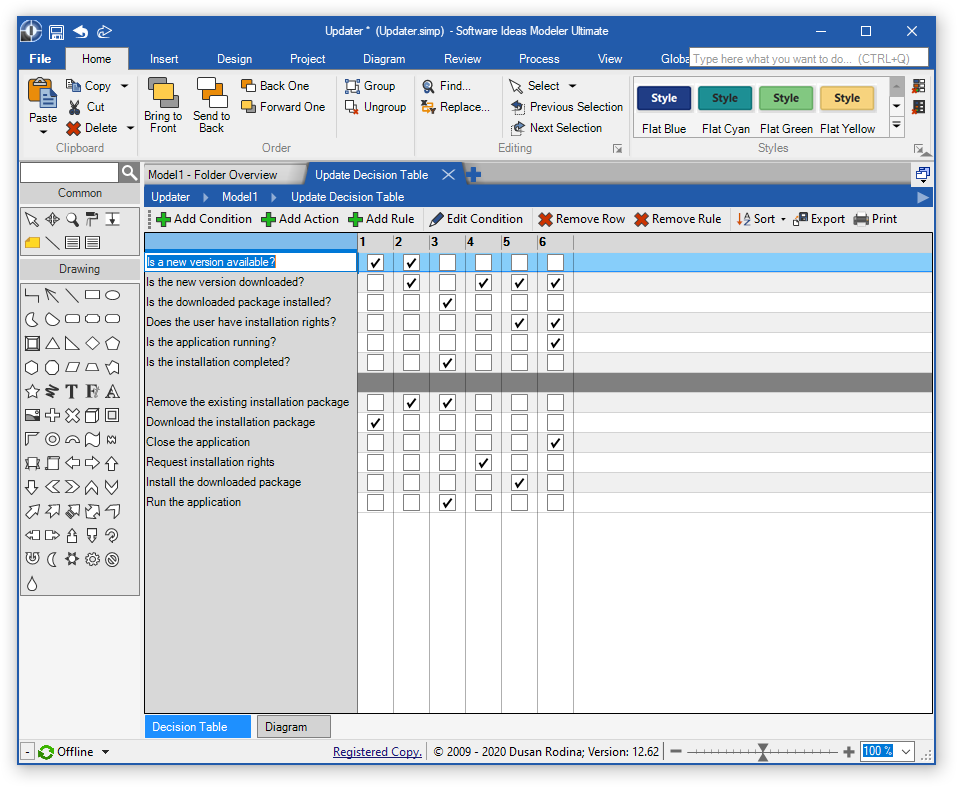Open the Model1 - Folder Overview tab
The width and height of the screenshot is (957, 787).
click(x=212, y=175)
